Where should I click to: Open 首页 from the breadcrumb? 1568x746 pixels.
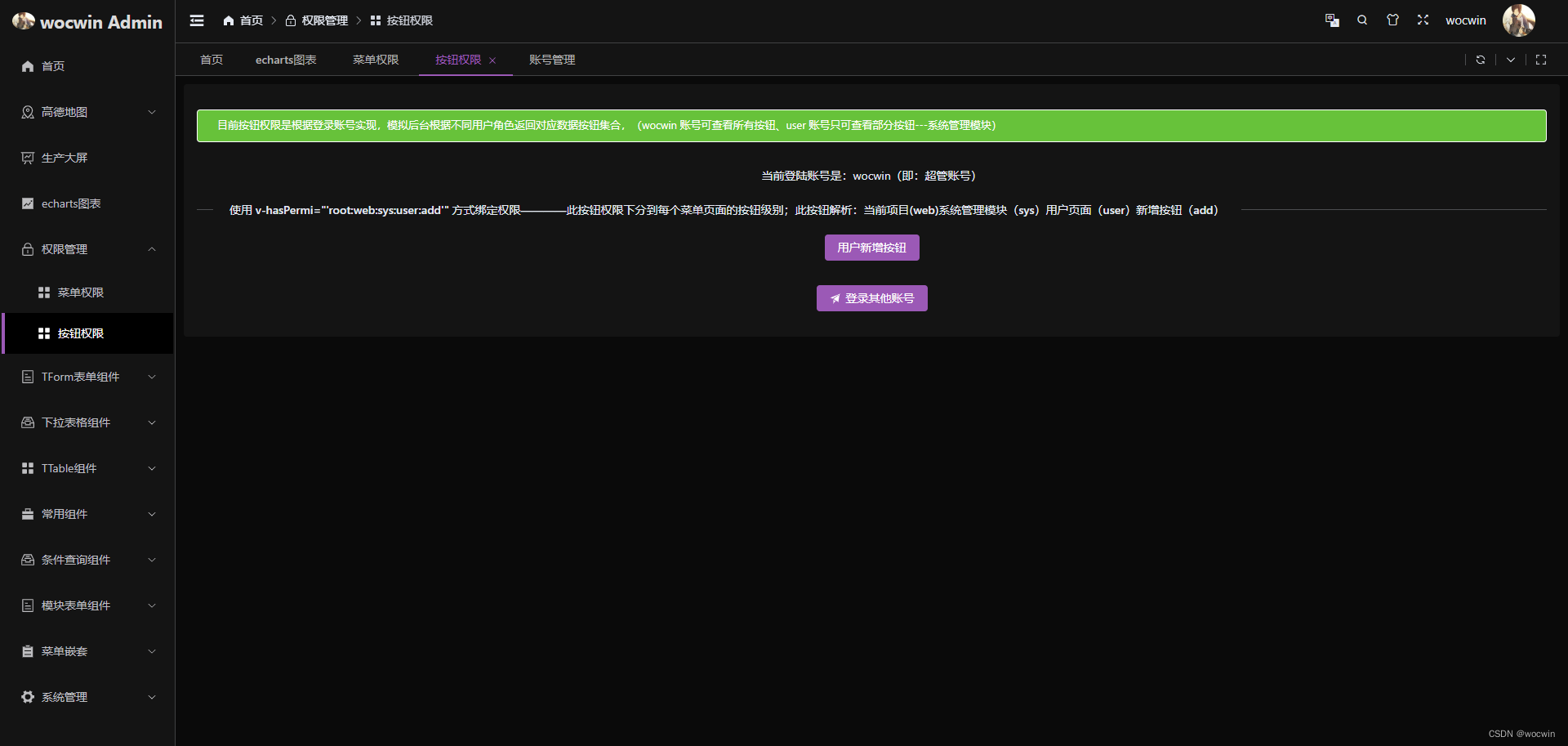click(x=250, y=20)
